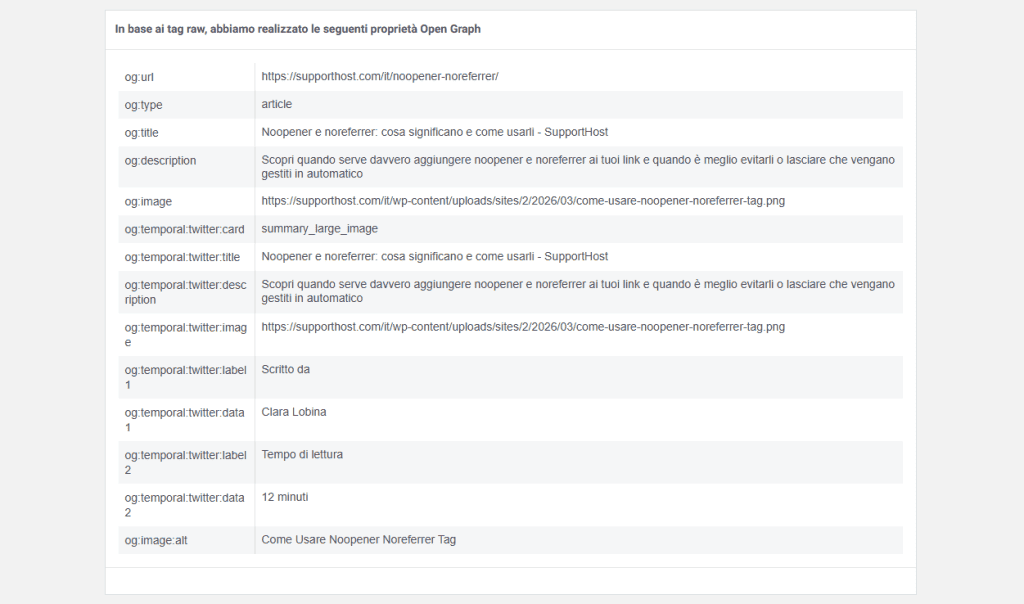The image size is (1024, 604).
Task: Select the og:image URL ending noreferrer-tag.png
Action: tap(523, 201)
